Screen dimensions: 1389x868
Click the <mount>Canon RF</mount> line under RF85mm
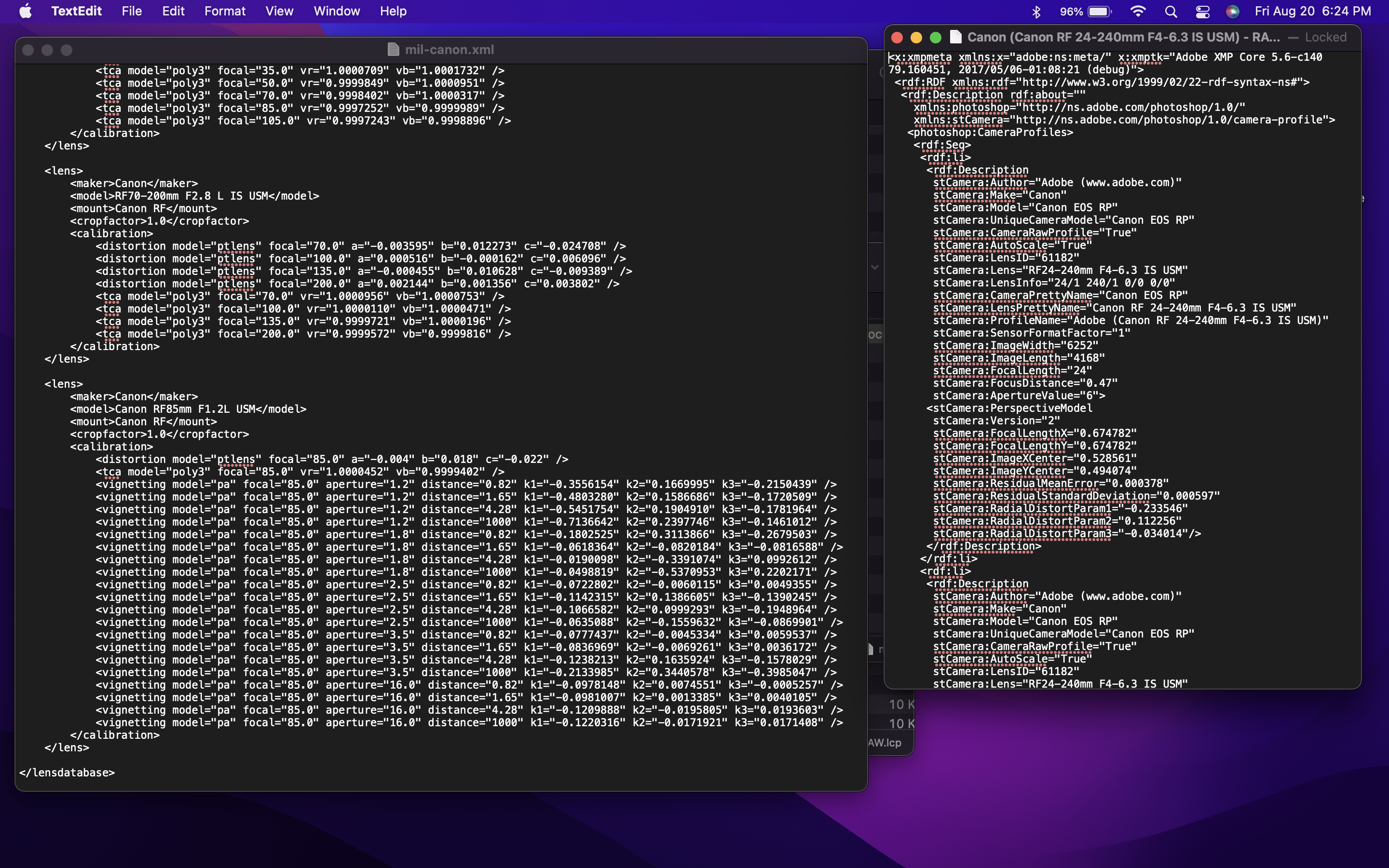click(x=144, y=421)
